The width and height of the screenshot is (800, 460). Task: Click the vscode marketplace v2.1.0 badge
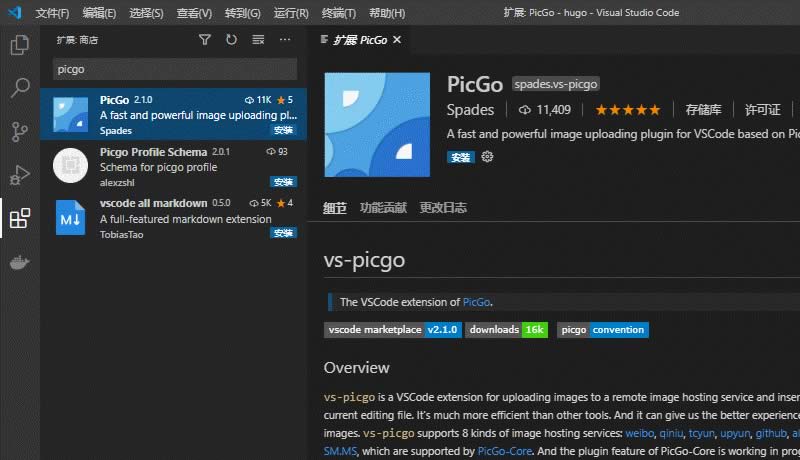point(393,330)
